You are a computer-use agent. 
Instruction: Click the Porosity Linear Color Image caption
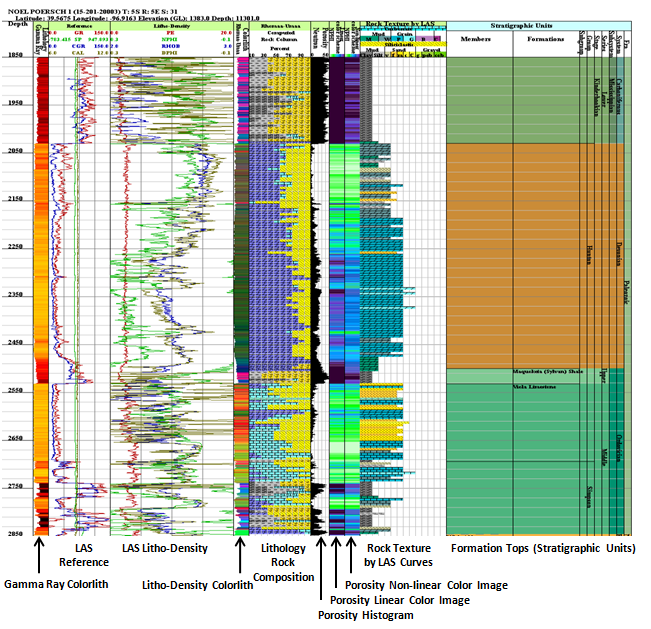400,600
